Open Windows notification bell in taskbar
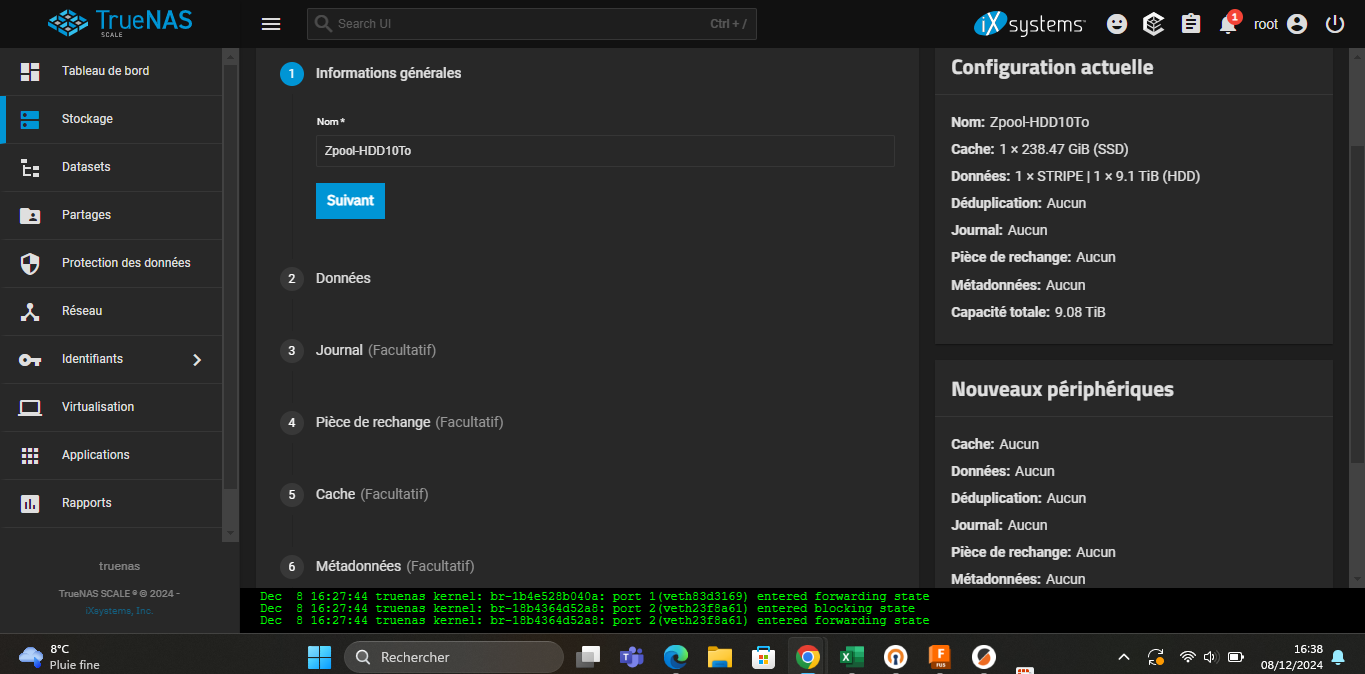 click(1338, 657)
